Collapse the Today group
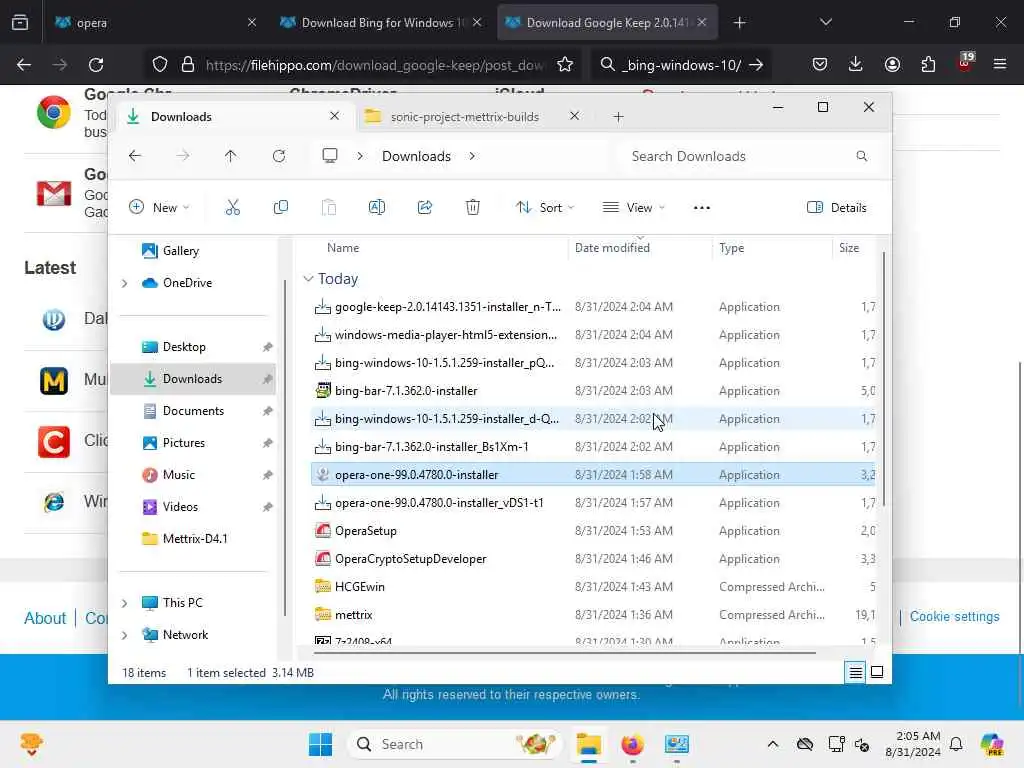 [x=308, y=279]
